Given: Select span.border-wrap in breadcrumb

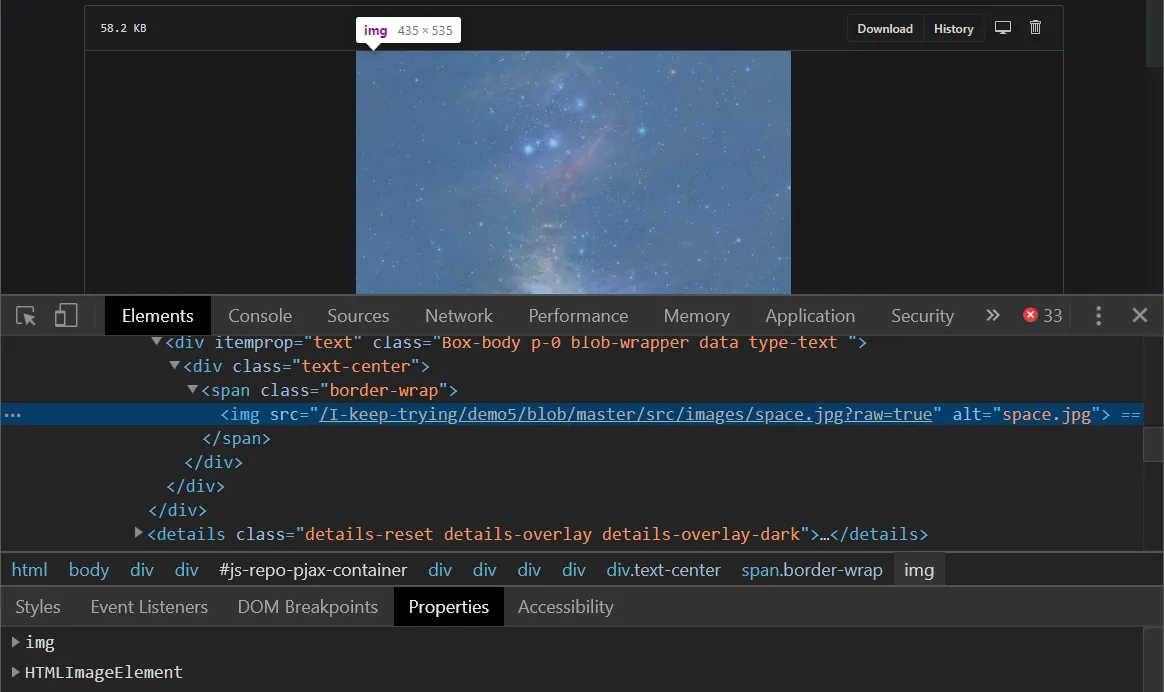Looking at the screenshot, I should [811, 569].
